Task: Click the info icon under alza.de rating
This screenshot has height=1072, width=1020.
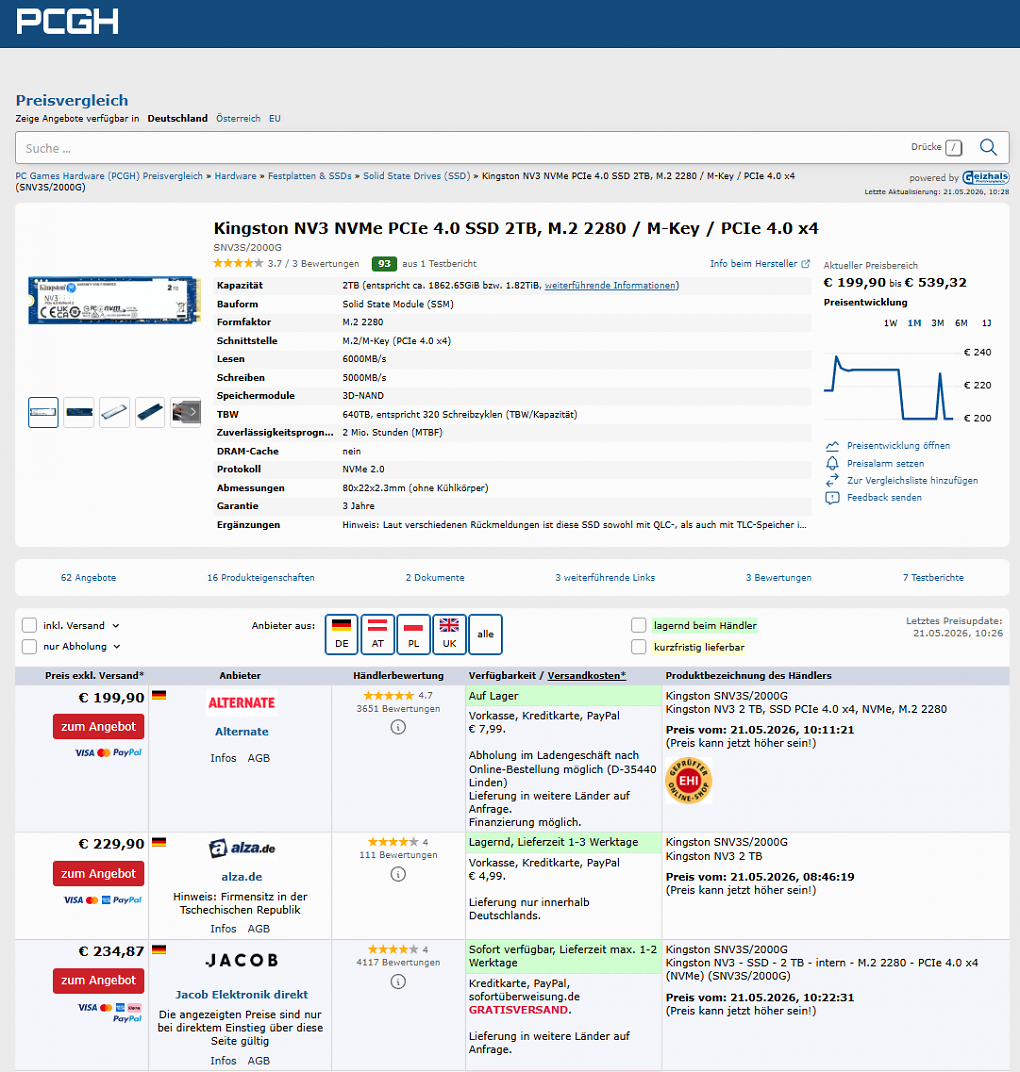Action: (398, 874)
